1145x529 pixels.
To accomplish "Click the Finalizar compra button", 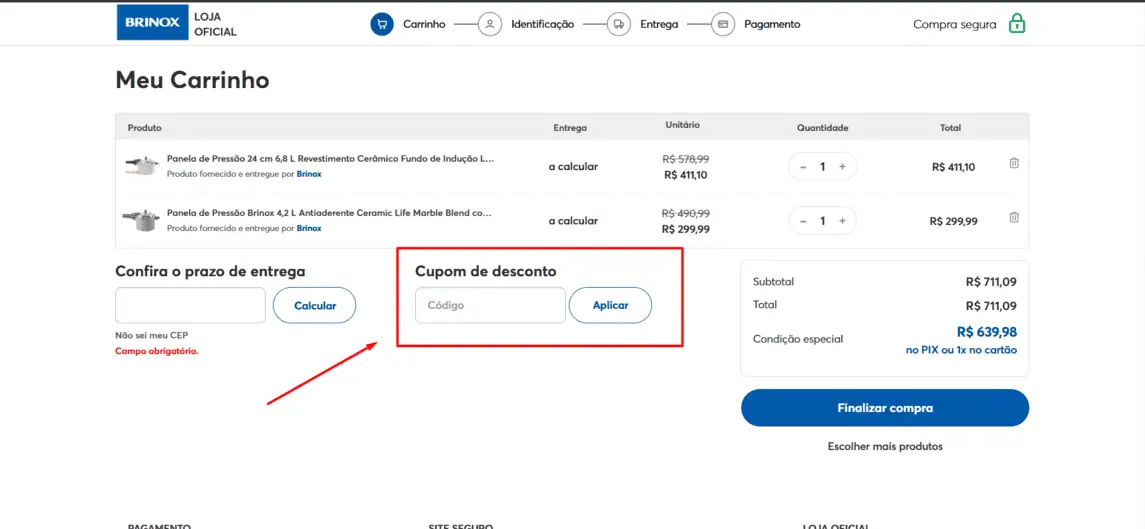I will (885, 408).
